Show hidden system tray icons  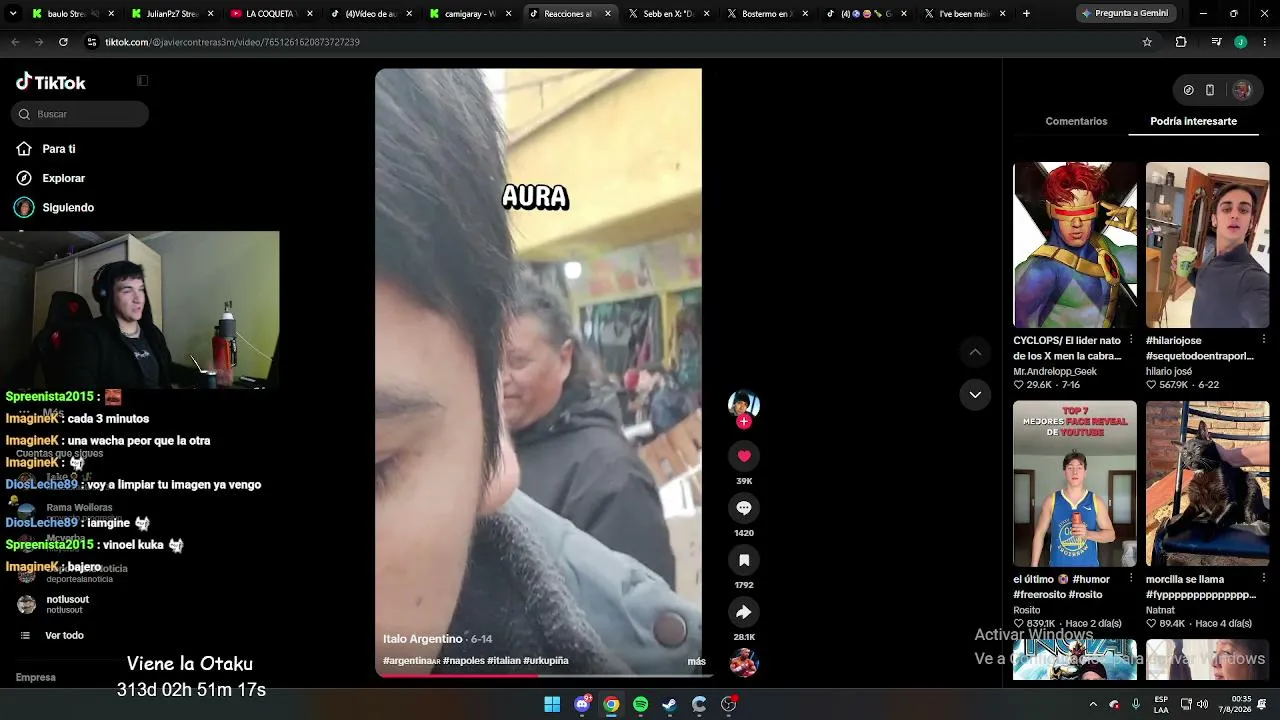coord(1092,704)
